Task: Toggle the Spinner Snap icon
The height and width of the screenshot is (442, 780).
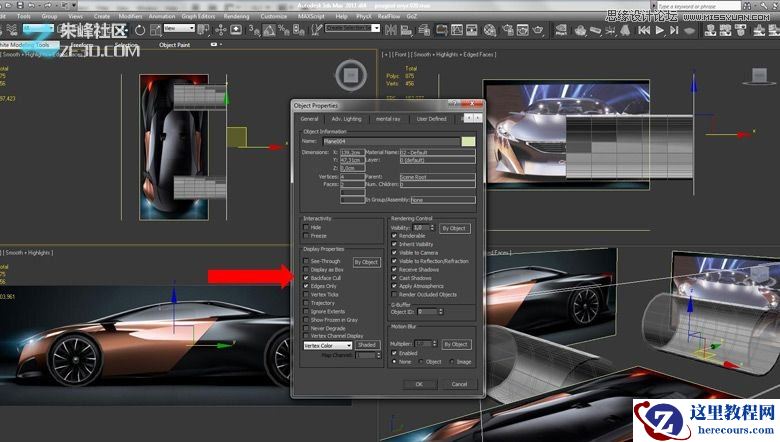Action: point(298,30)
